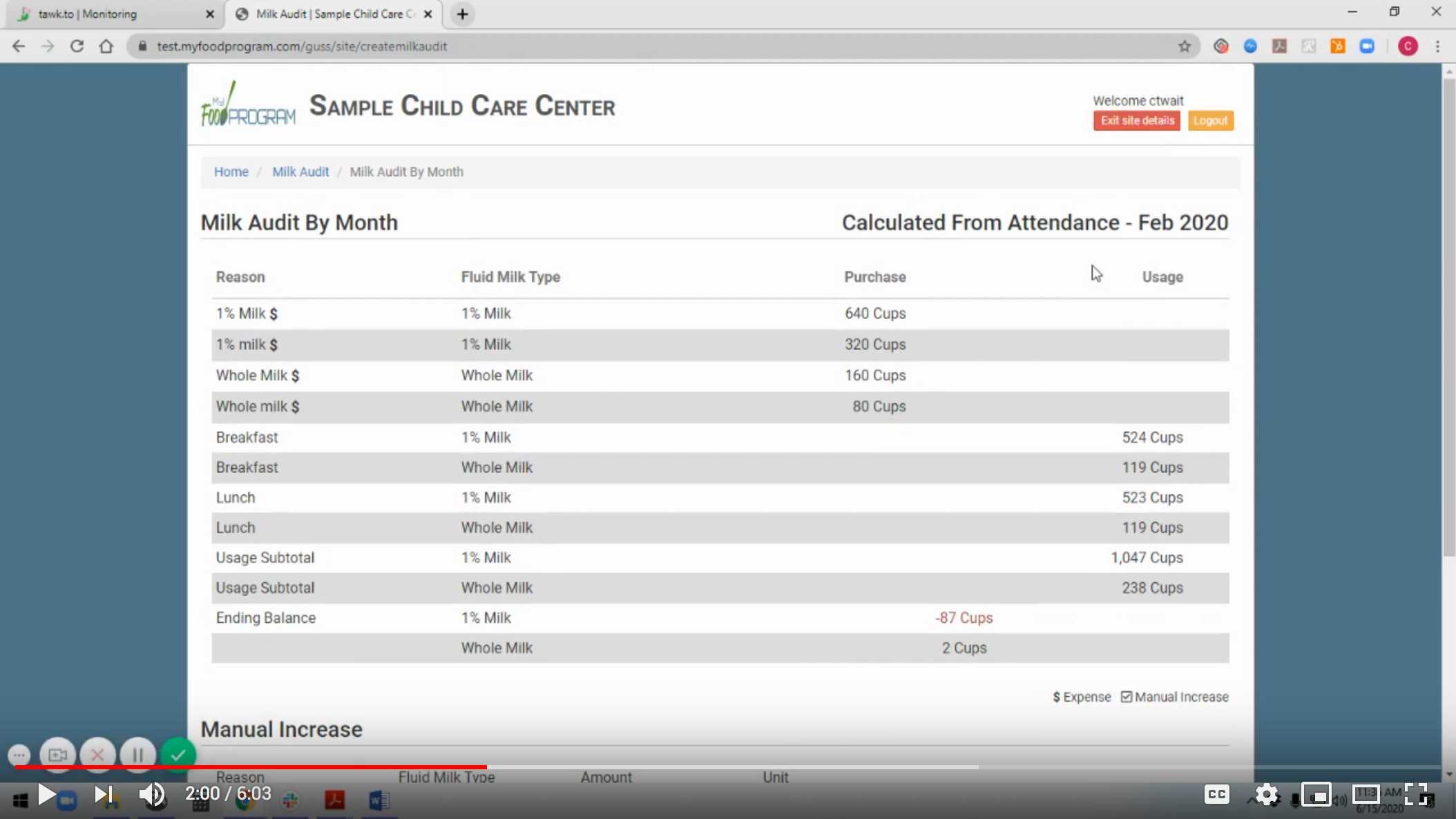Enter fullscreen video mode
1456x819 pixels.
coord(1416,795)
